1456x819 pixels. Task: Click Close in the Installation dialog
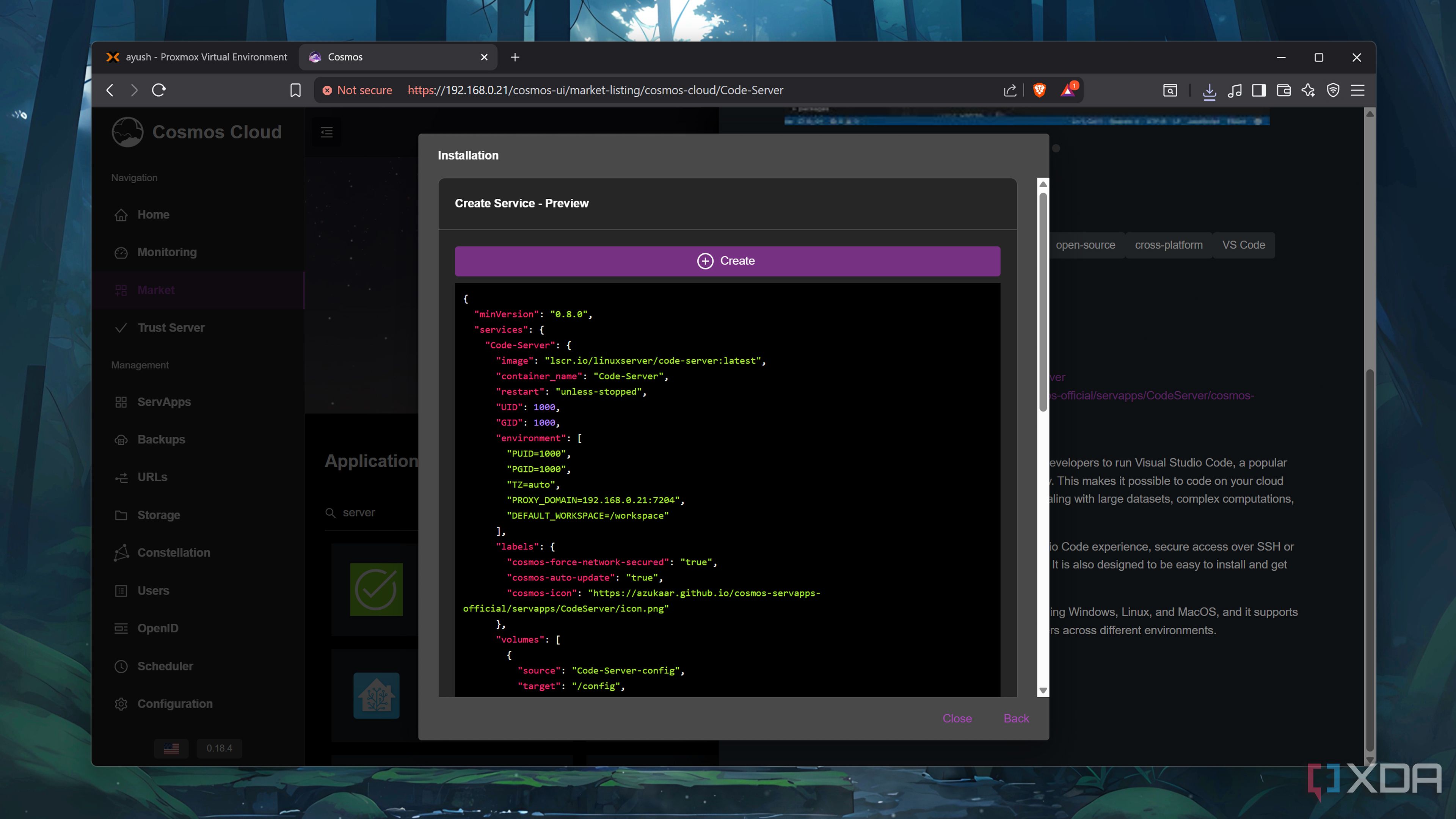tap(956, 719)
